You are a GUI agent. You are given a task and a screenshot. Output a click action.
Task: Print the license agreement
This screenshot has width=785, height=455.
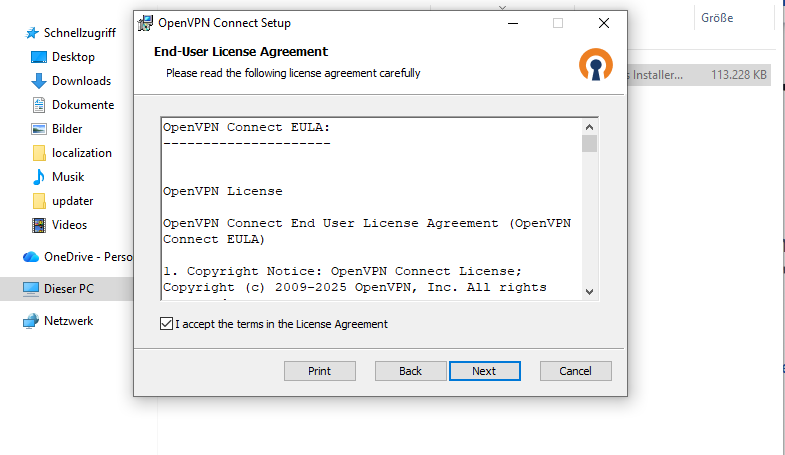[x=320, y=371]
